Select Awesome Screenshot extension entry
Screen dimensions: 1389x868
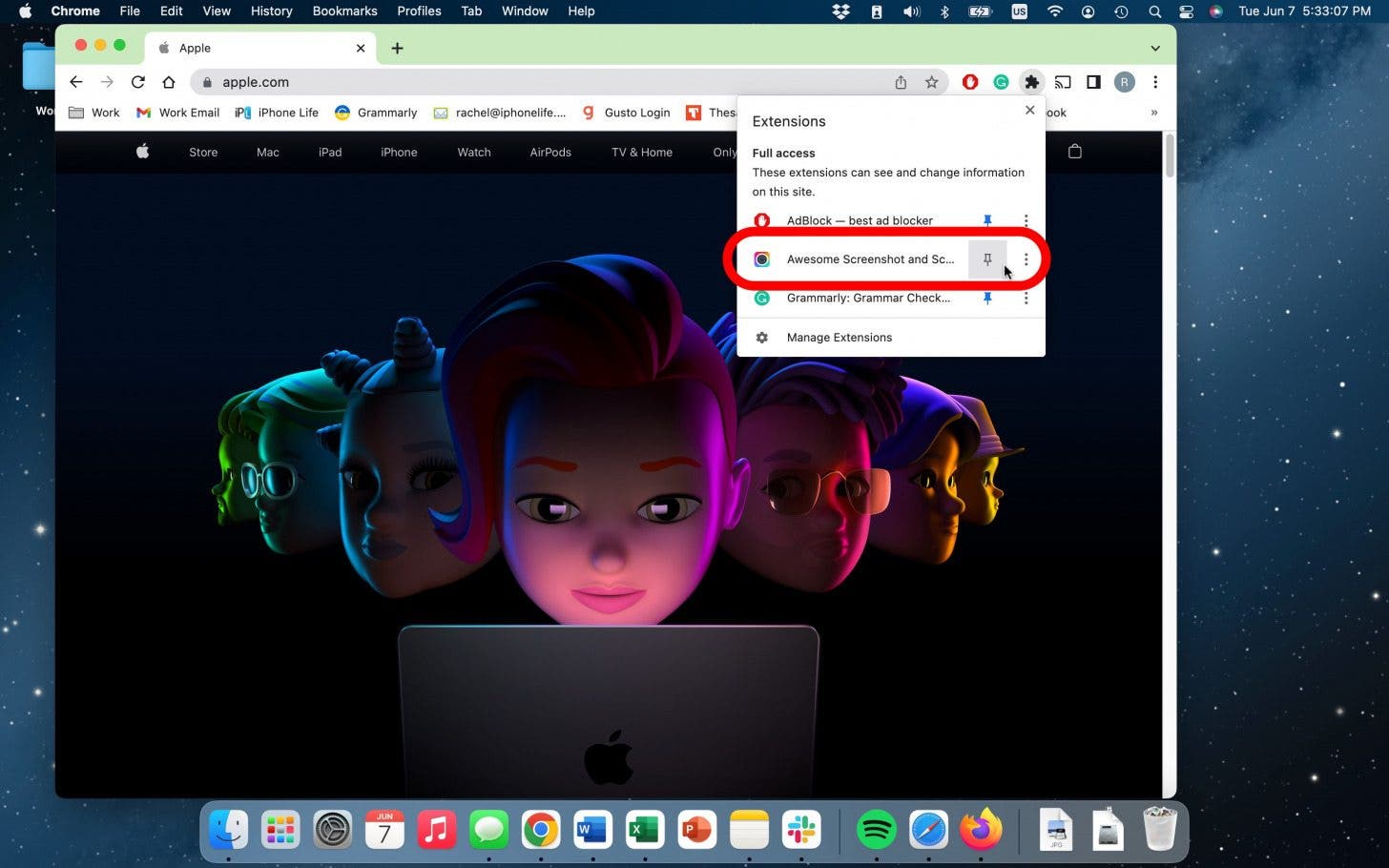(855, 259)
